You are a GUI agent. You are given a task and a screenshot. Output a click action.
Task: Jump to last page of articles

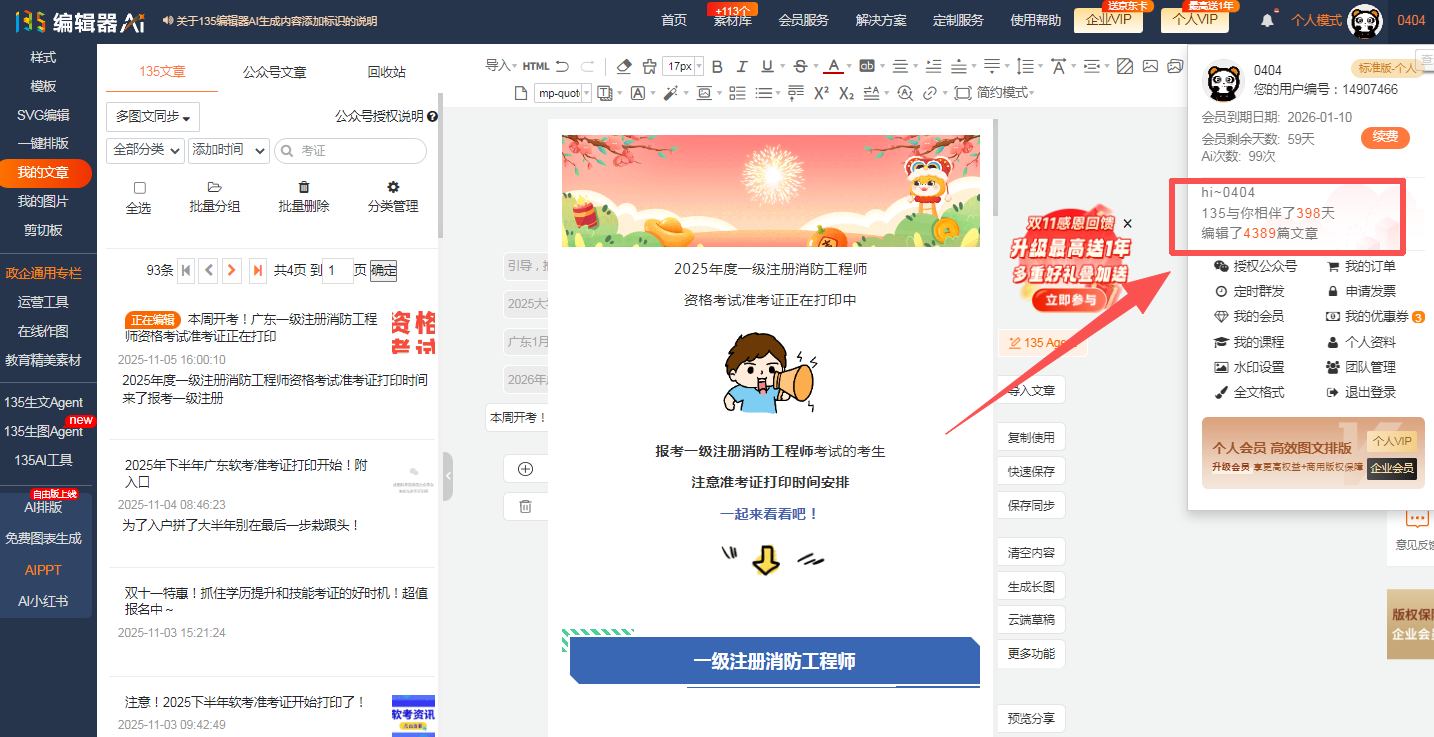click(x=257, y=270)
